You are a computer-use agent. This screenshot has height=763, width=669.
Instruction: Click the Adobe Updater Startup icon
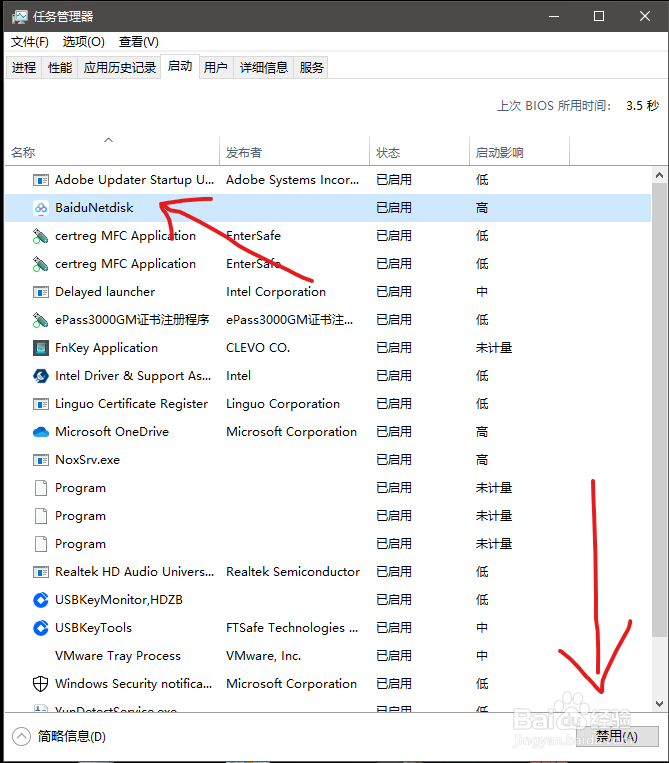tap(41, 181)
